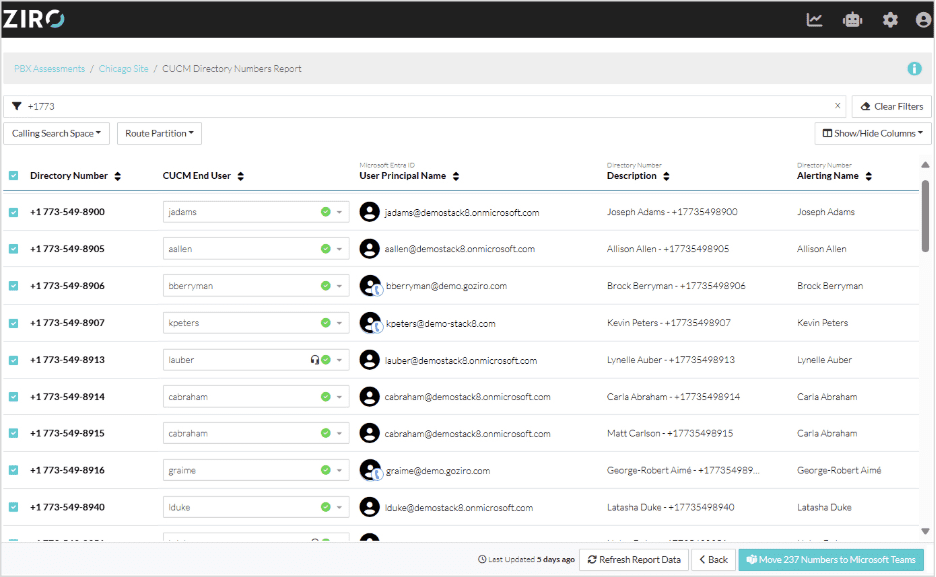Uncheck row +1 773-549-8914

(14, 397)
